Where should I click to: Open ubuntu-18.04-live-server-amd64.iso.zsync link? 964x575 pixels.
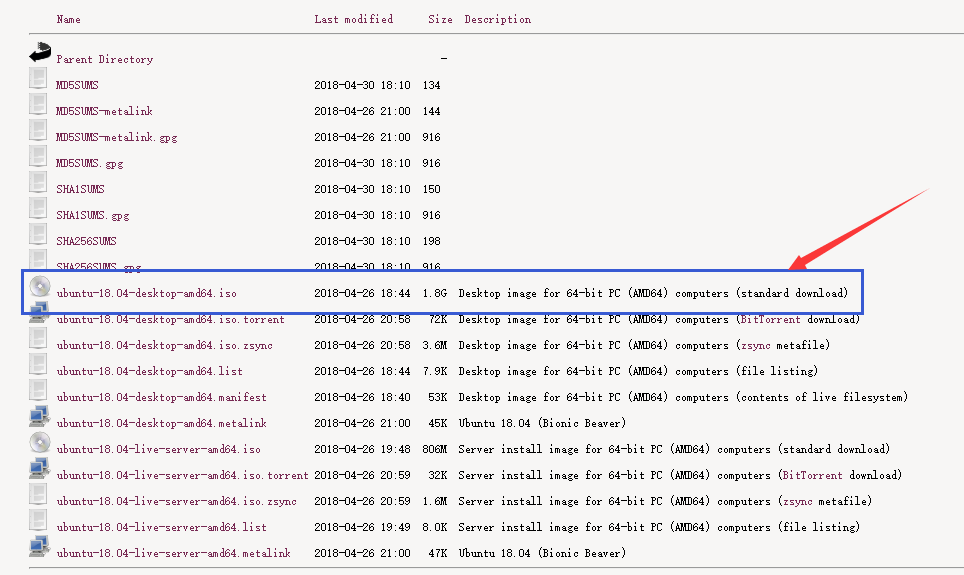coord(176,501)
